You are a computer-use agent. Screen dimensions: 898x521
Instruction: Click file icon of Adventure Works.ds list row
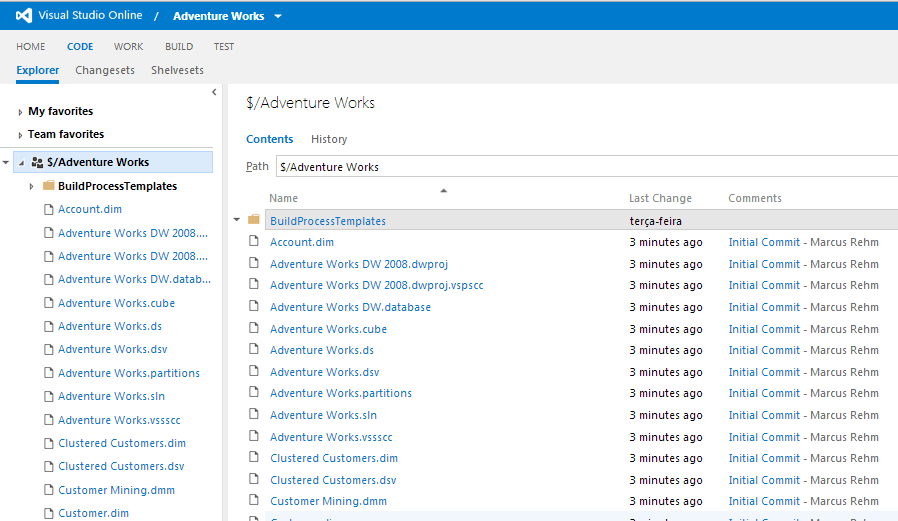click(x=254, y=349)
